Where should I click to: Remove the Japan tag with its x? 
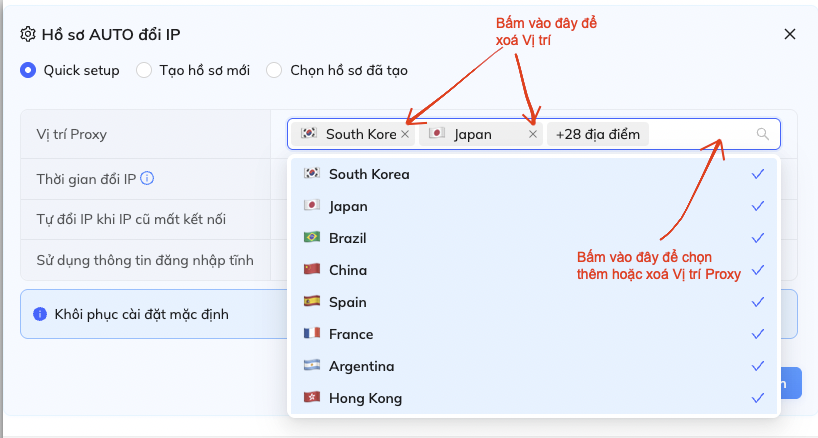tap(532, 134)
